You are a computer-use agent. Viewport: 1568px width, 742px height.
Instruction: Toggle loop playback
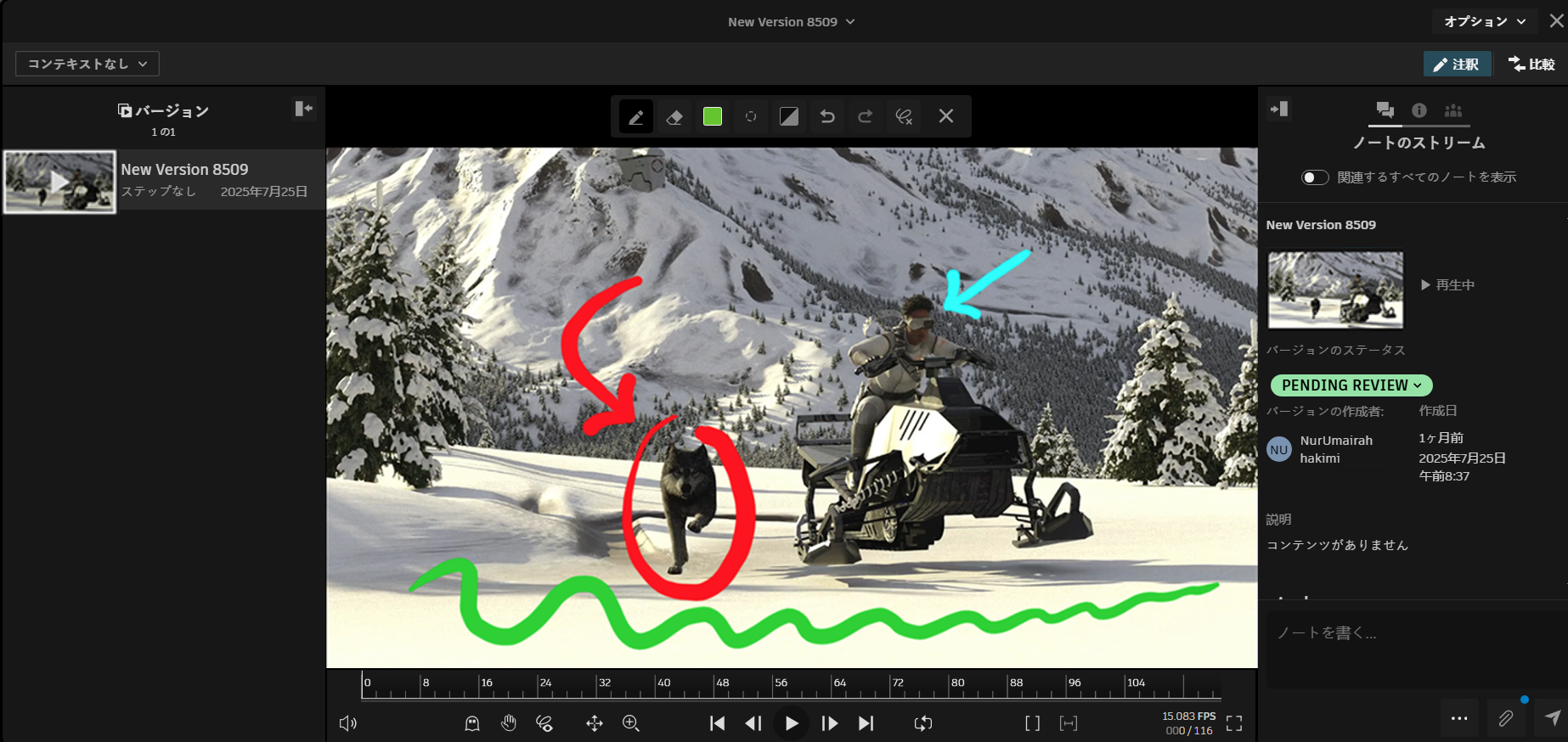point(923,723)
